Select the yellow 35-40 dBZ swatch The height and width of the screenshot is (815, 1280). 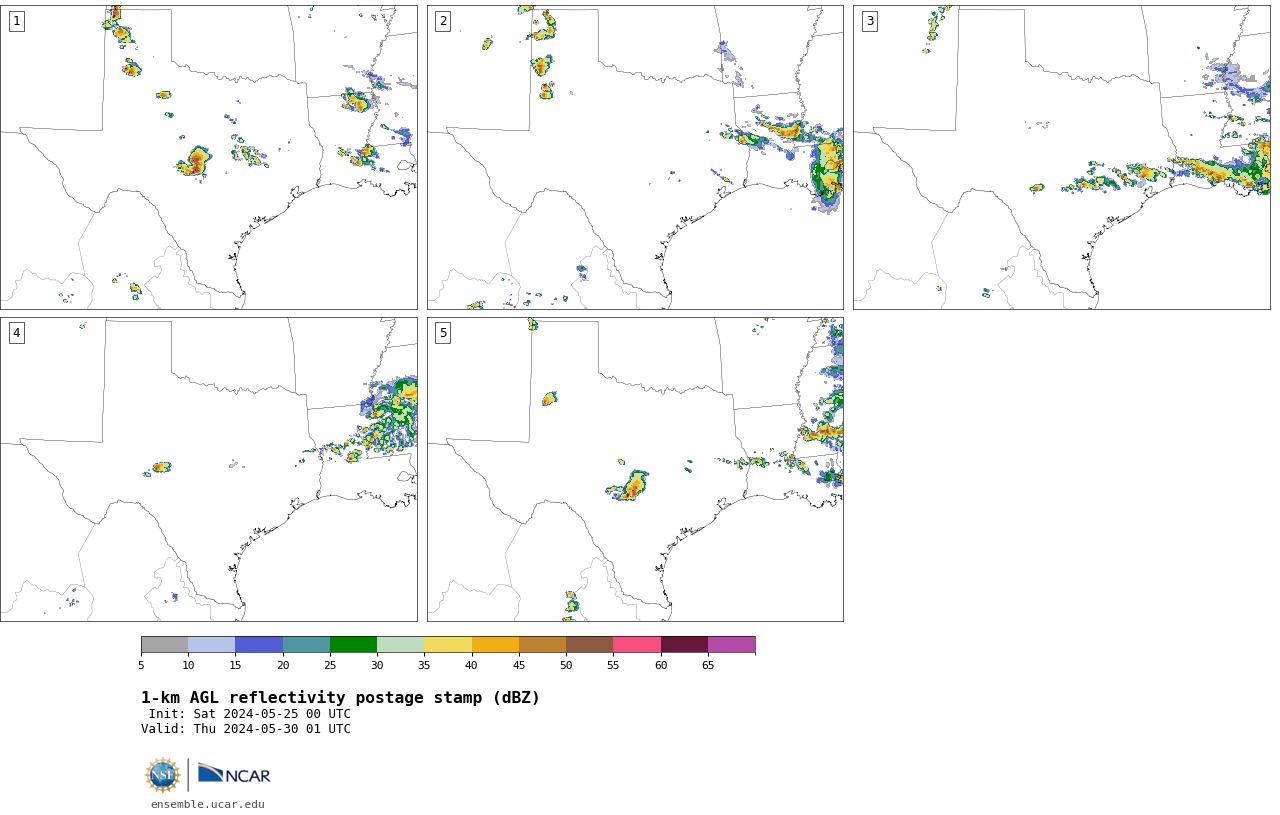[x=448, y=644]
